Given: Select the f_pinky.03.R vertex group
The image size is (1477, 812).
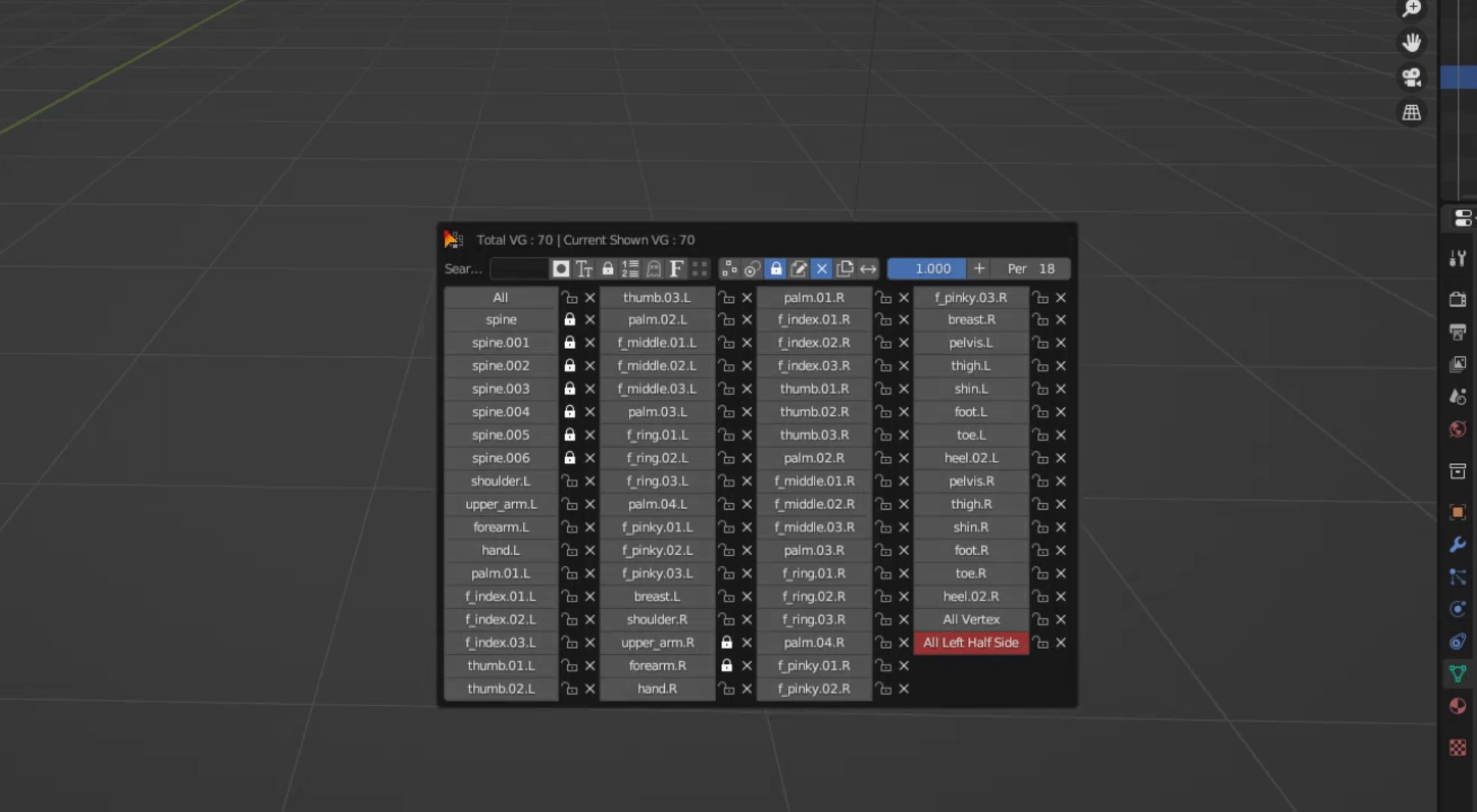Looking at the screenshot, I should [971, 298].
